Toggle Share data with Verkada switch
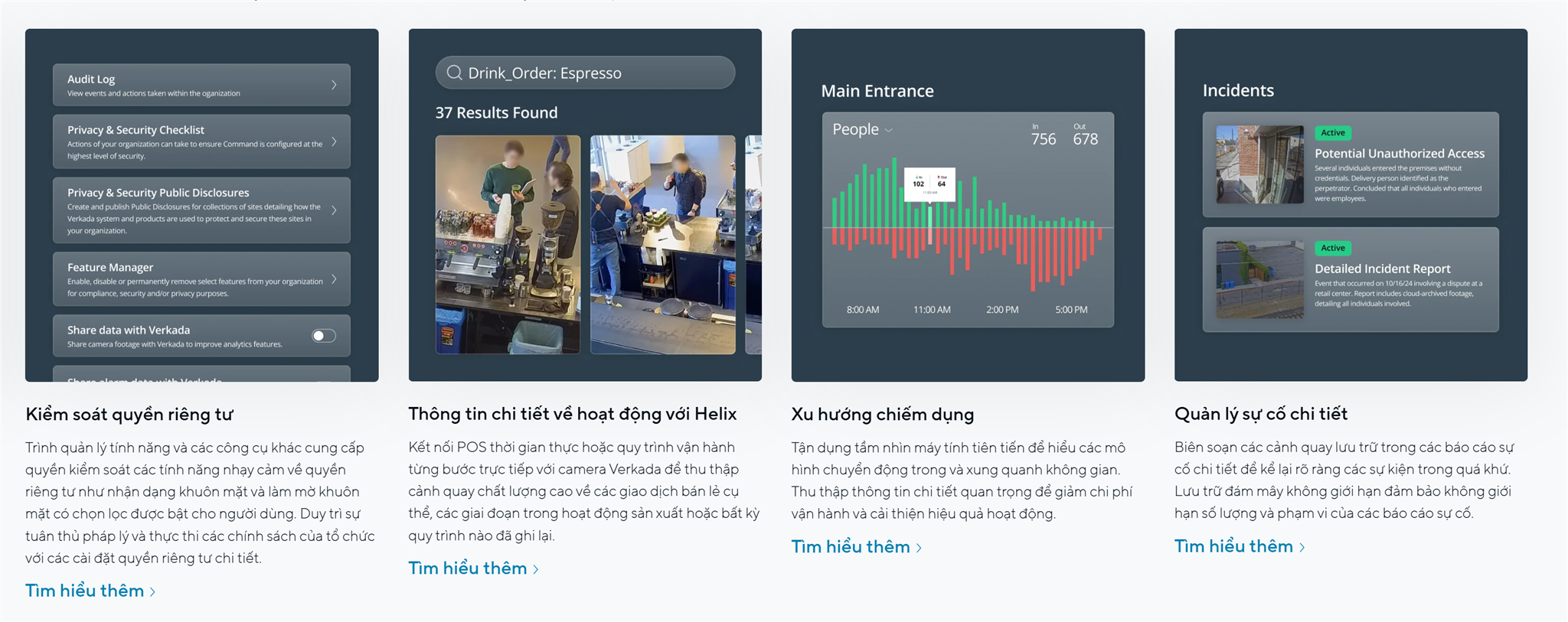This screenshot has width=1568, height=622. tap(324, 336)
